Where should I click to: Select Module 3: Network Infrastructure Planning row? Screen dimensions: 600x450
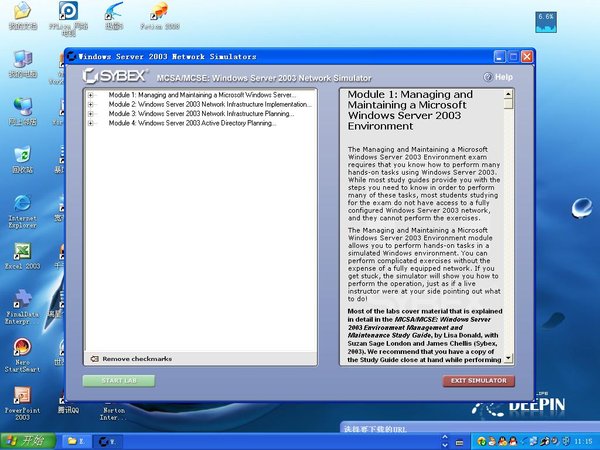(201, 114)
